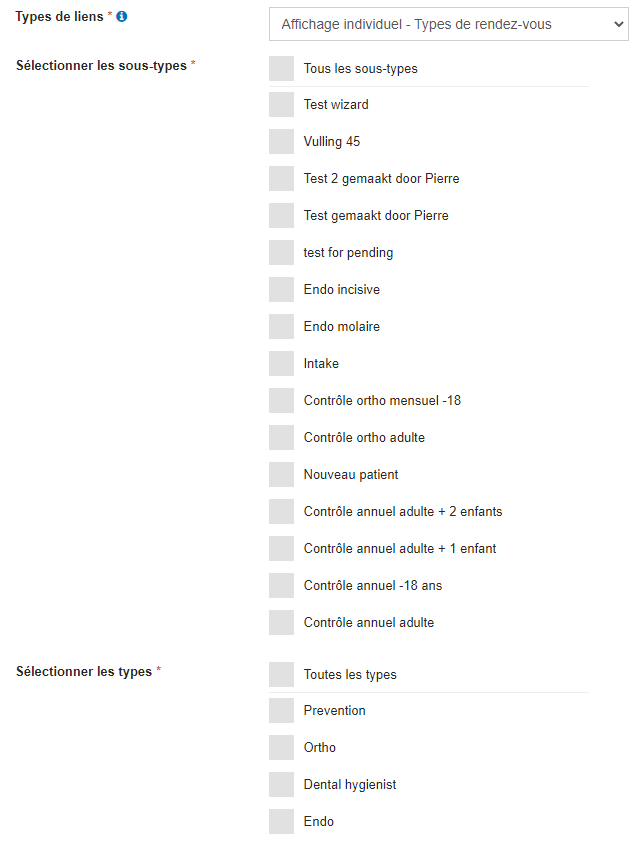The width and height of the screenshot is (636, 845).
Task: Enable the Intake sub-type checkbox
Action: coord(281,364)
